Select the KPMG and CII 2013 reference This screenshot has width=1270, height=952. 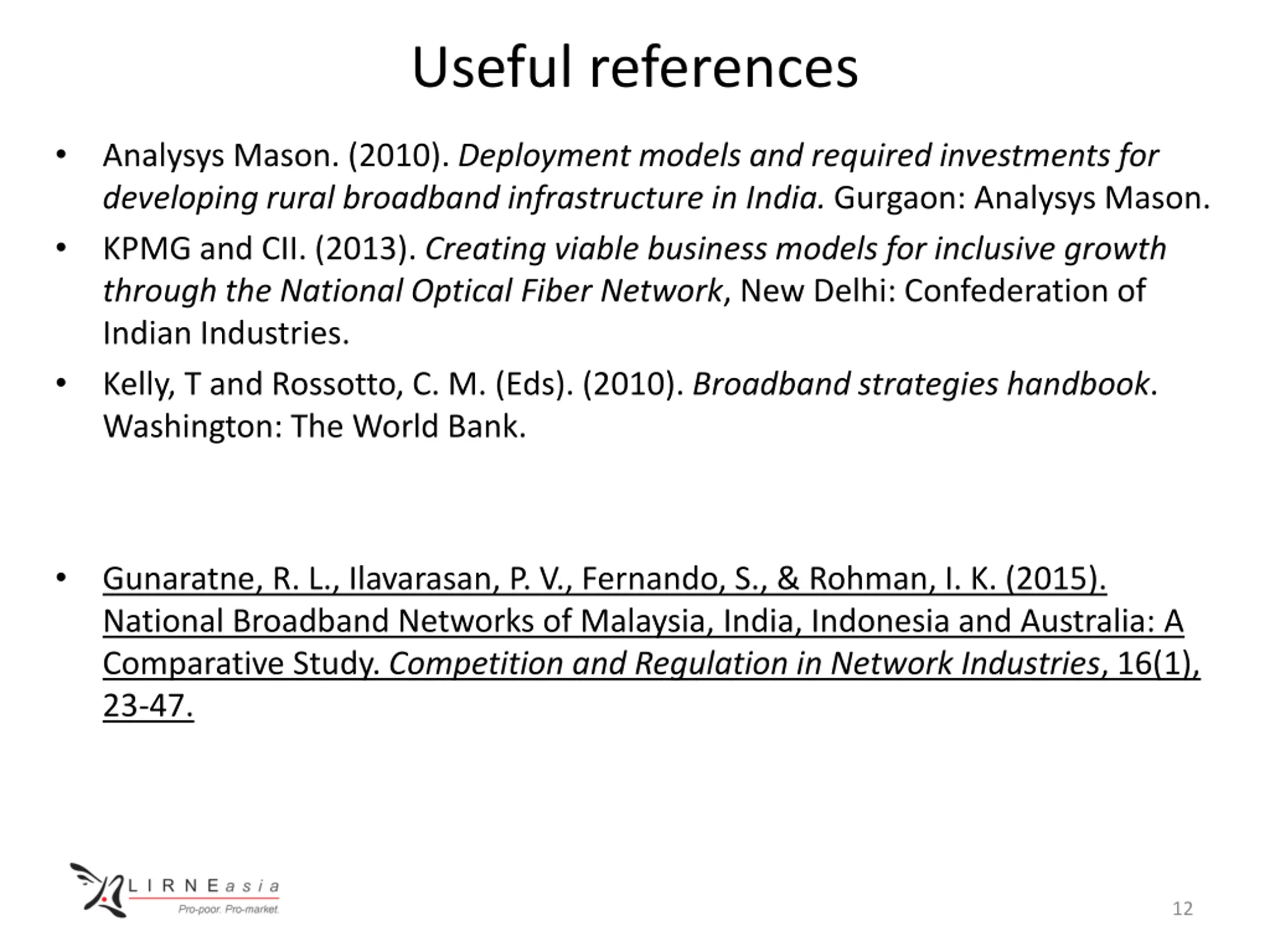(635, 291)
